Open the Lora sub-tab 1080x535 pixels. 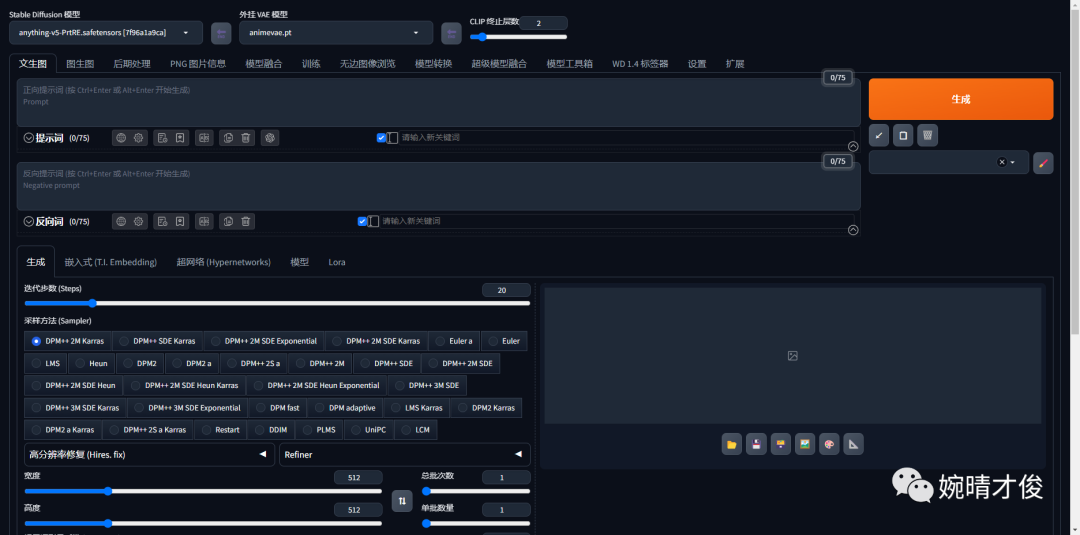click(337, 262)
